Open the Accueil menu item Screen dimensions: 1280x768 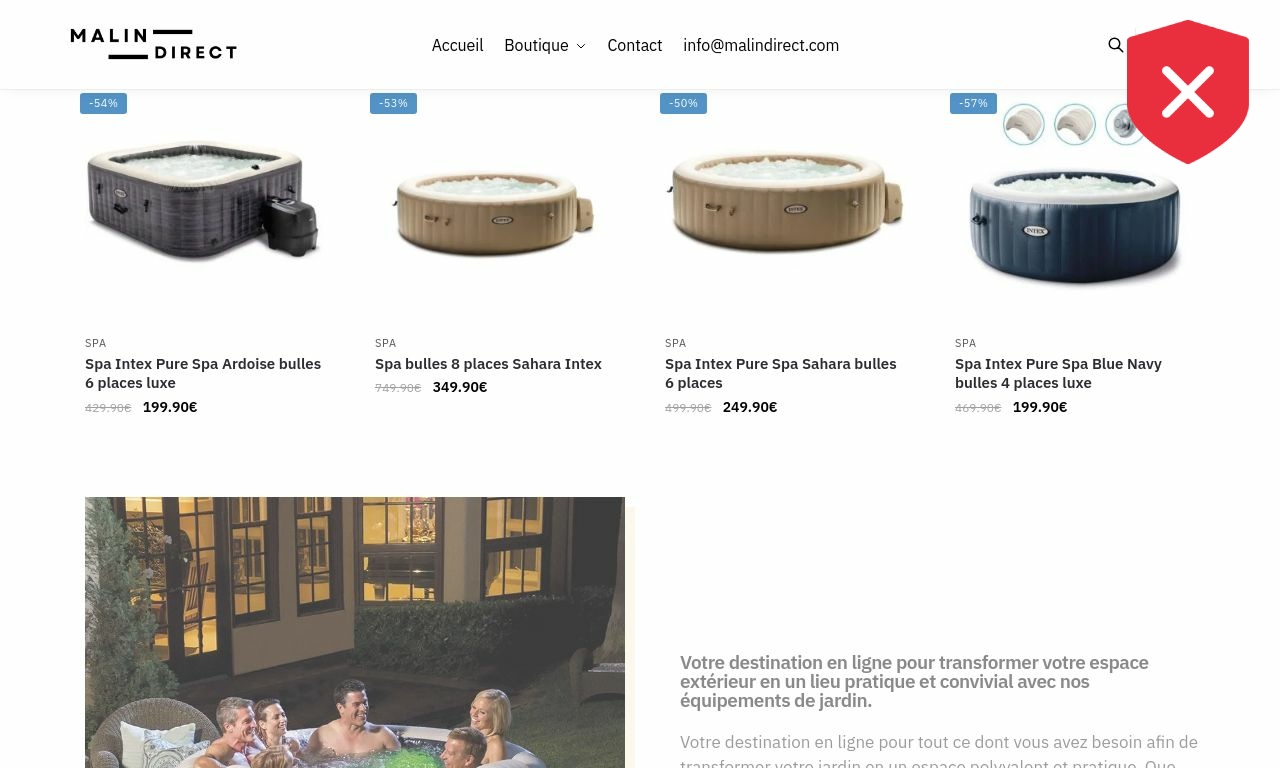pos(457,45)
